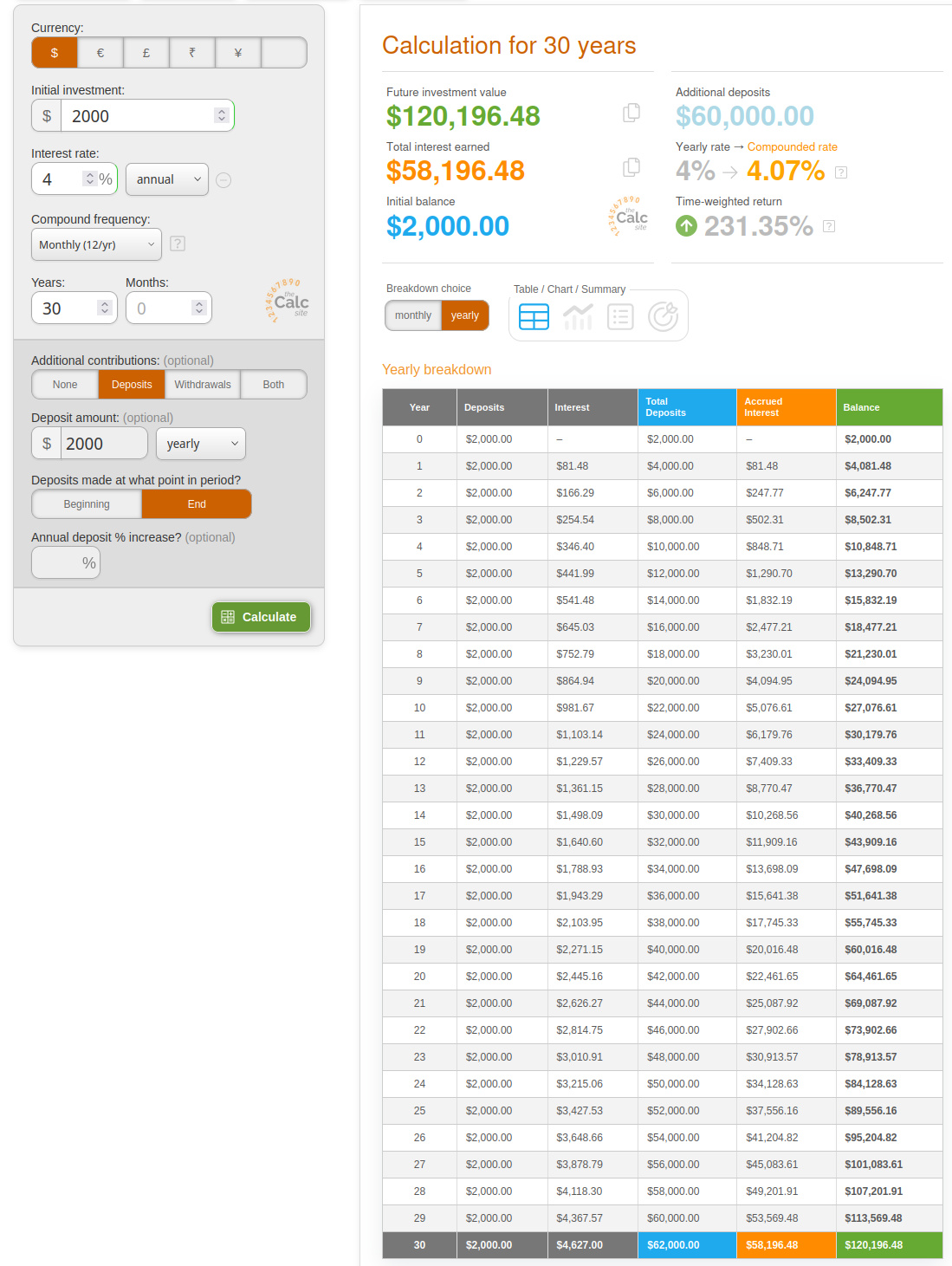The width and height of the screenshot is (952, 1266).
Task: Click the compound frequency help question icon
Action: coord(178,243)
